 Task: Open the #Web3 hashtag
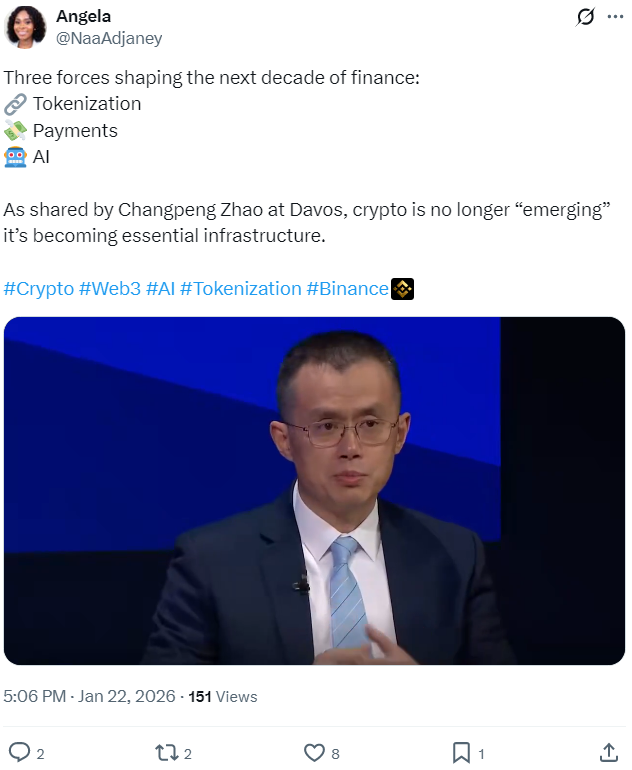pyautogui.click(x=109, y=289)
